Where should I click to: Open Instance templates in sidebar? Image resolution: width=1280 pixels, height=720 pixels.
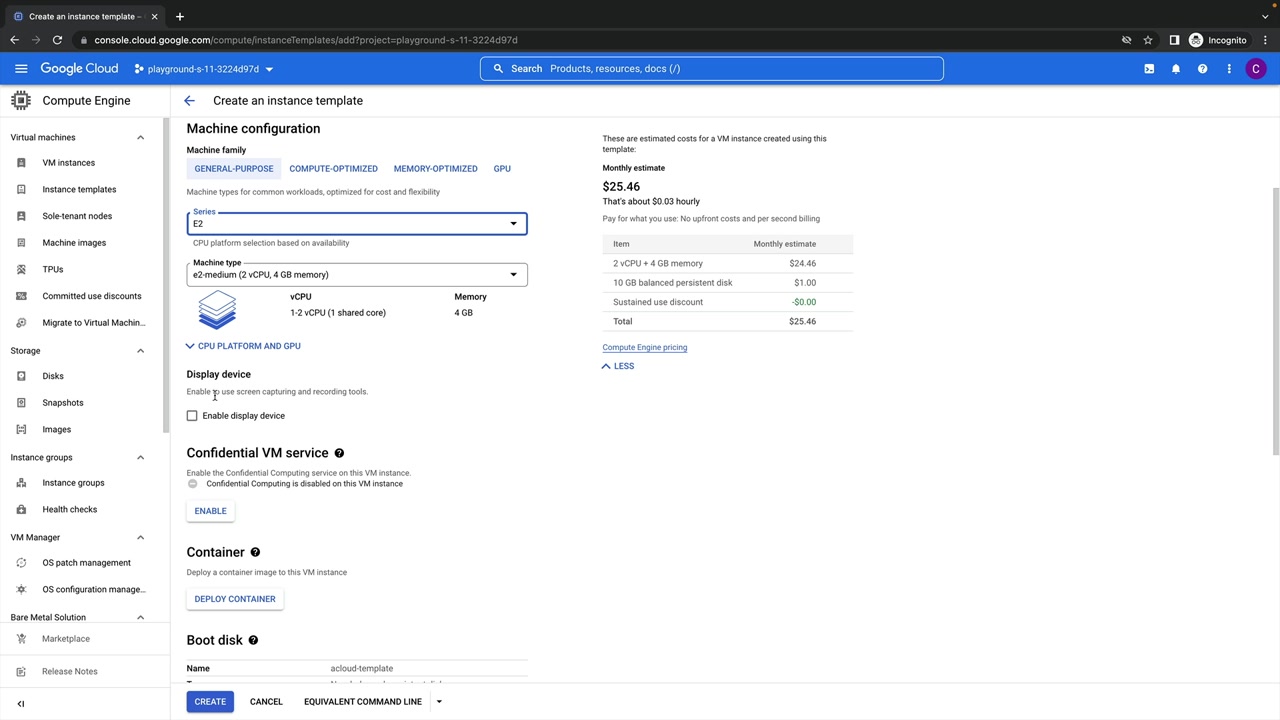79,190
